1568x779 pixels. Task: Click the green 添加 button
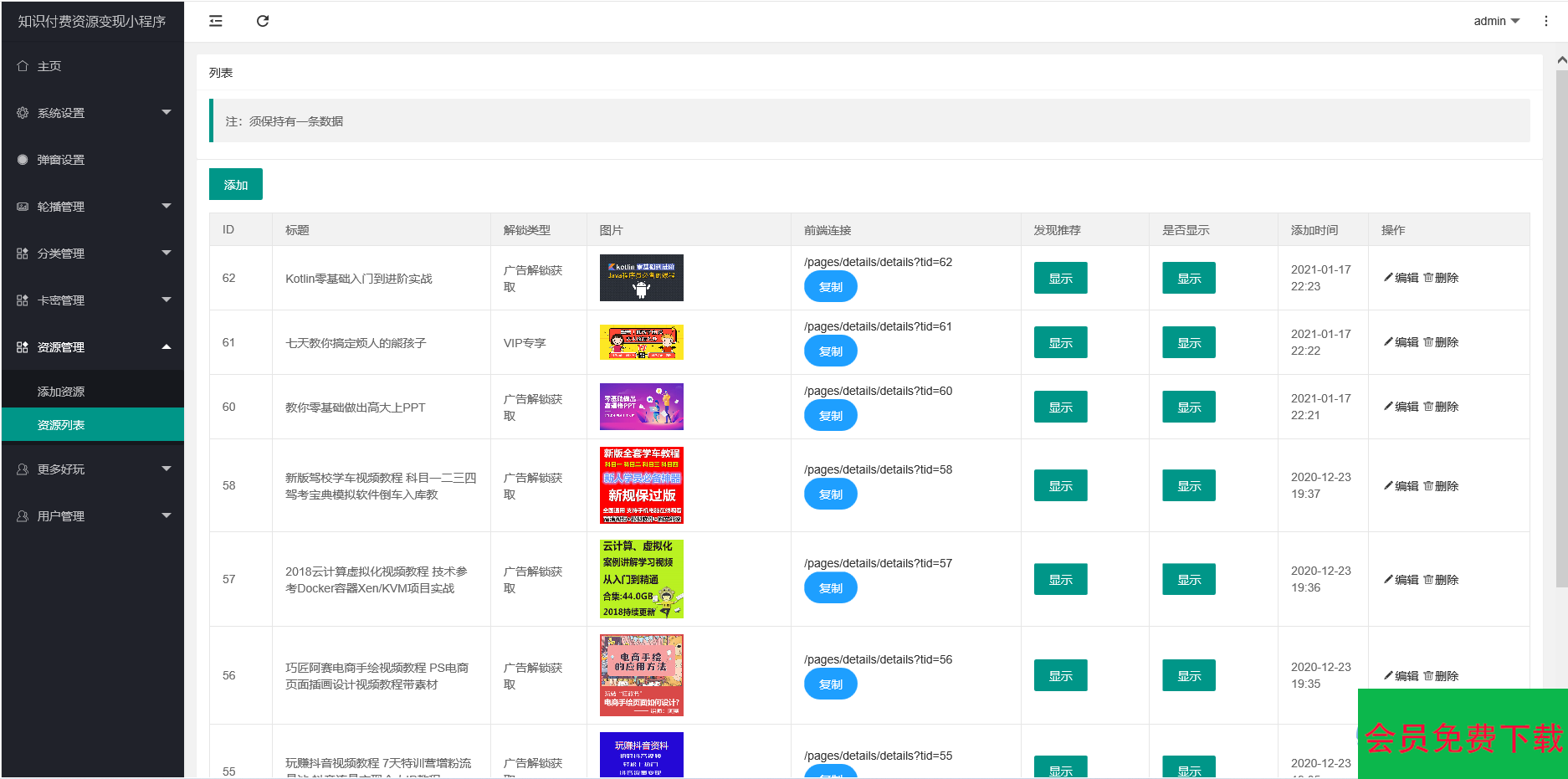235,185
